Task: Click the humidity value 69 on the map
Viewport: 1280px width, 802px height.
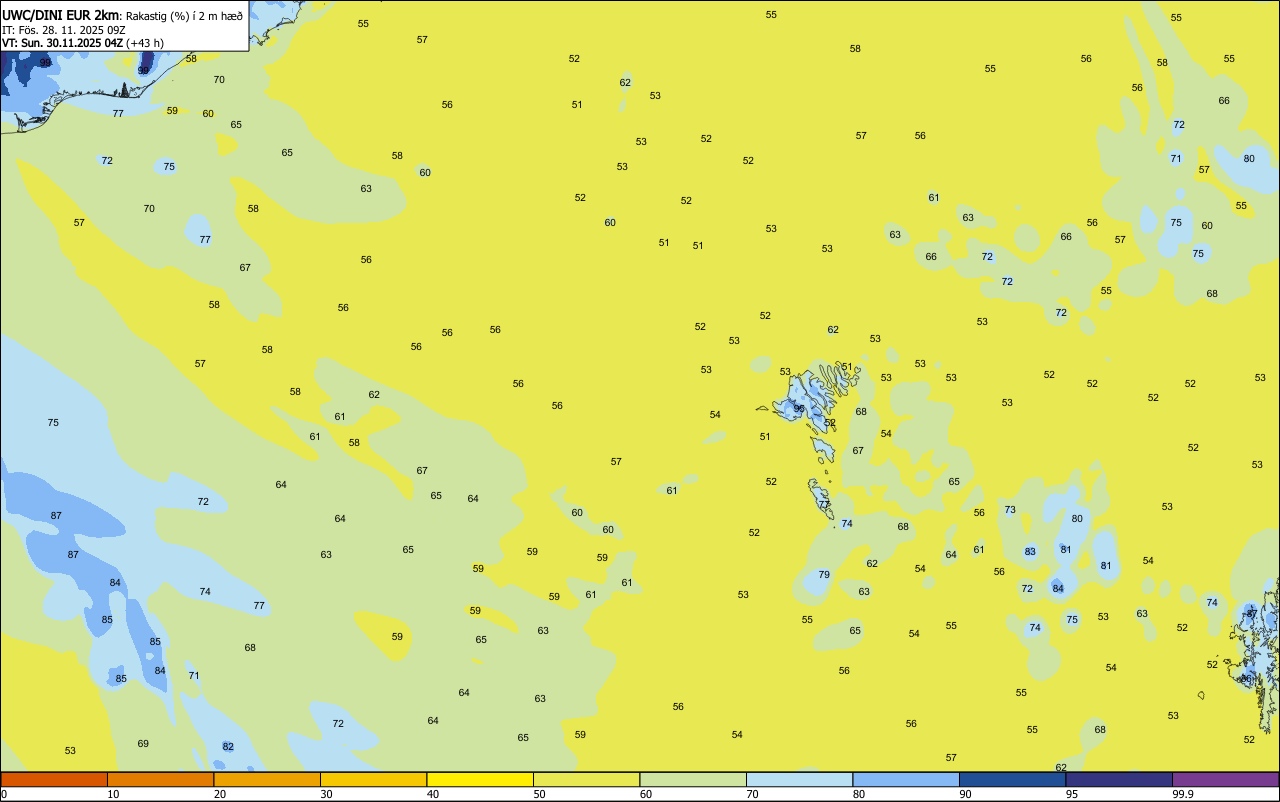Action: click(x=143, y=743)
